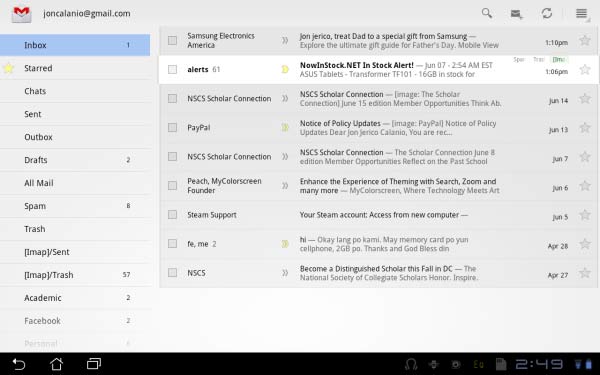
Task: Tap importance marker on Samsung email
Action: click(285, 40)
